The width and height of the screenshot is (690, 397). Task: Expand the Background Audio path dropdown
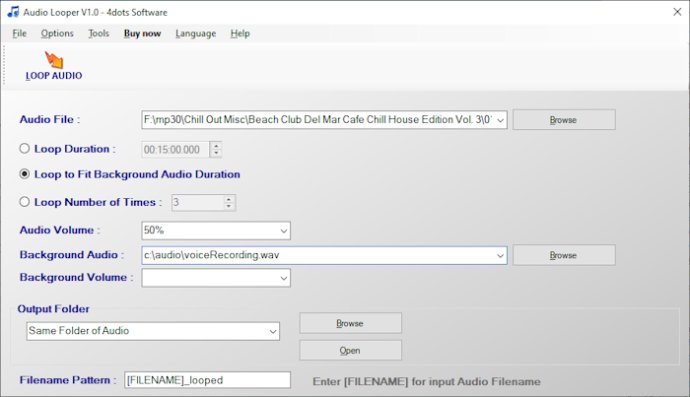point(500,256)
